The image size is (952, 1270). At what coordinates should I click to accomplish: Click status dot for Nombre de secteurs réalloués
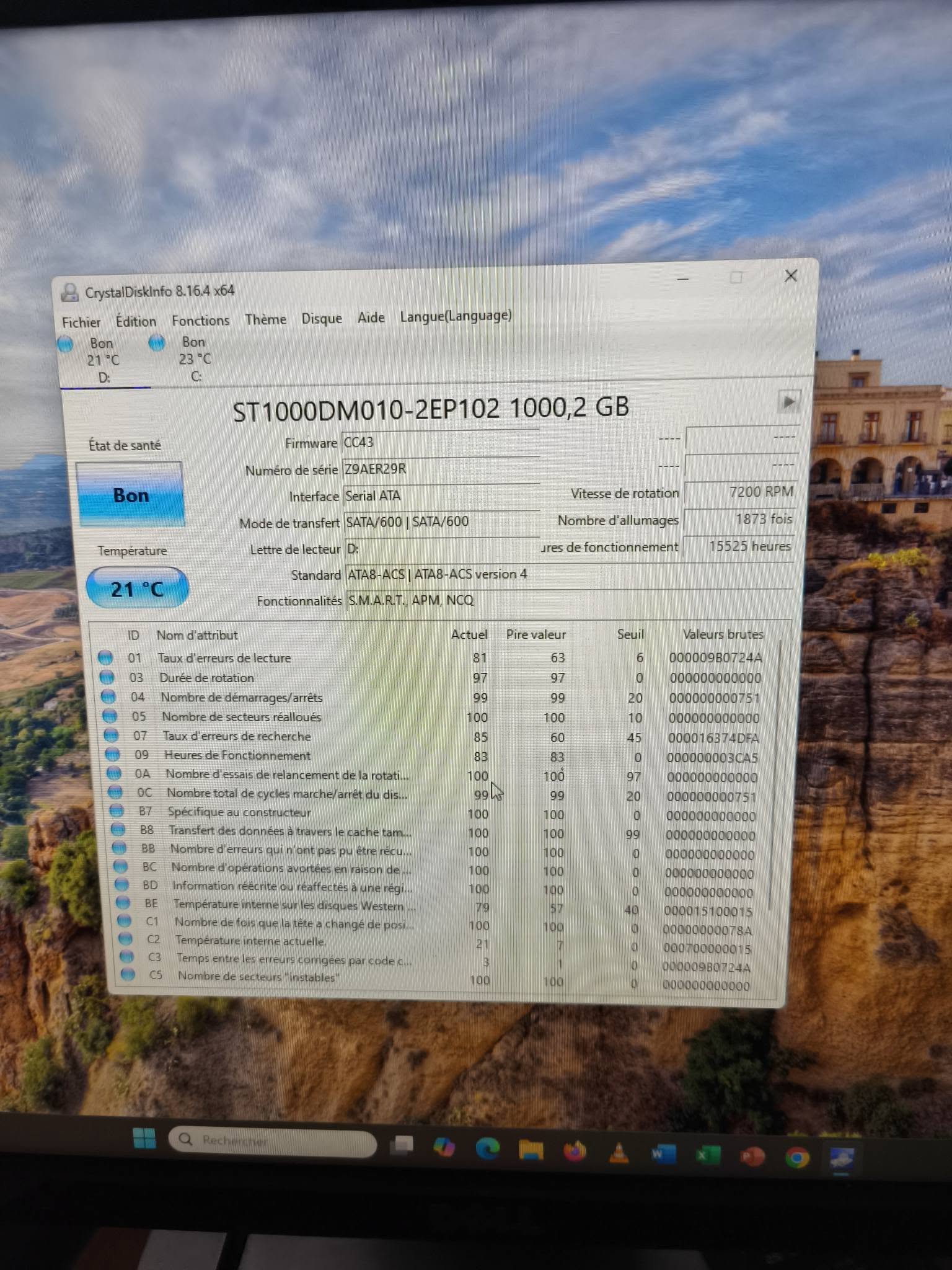pos(110,717)
